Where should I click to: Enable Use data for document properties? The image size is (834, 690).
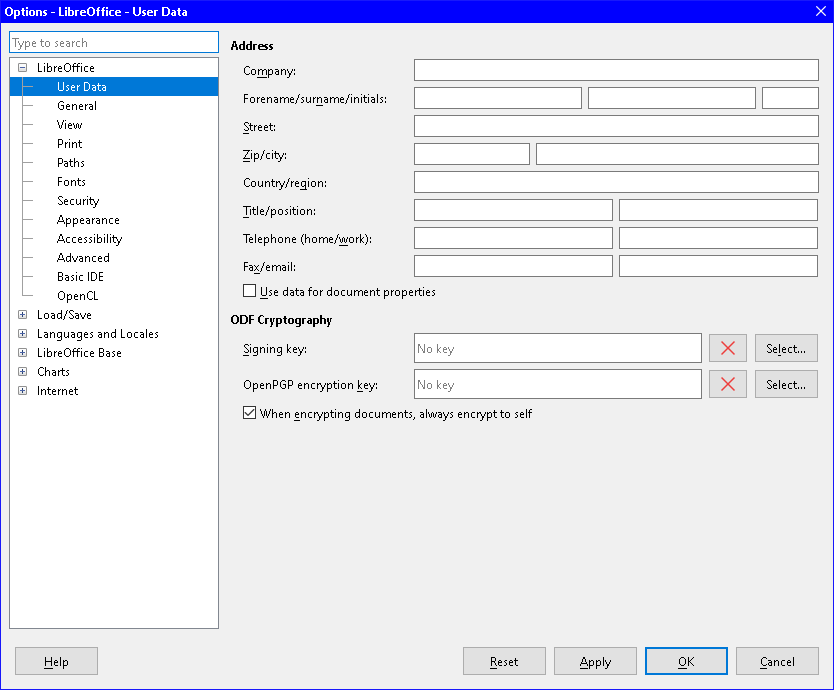(250, 292)
